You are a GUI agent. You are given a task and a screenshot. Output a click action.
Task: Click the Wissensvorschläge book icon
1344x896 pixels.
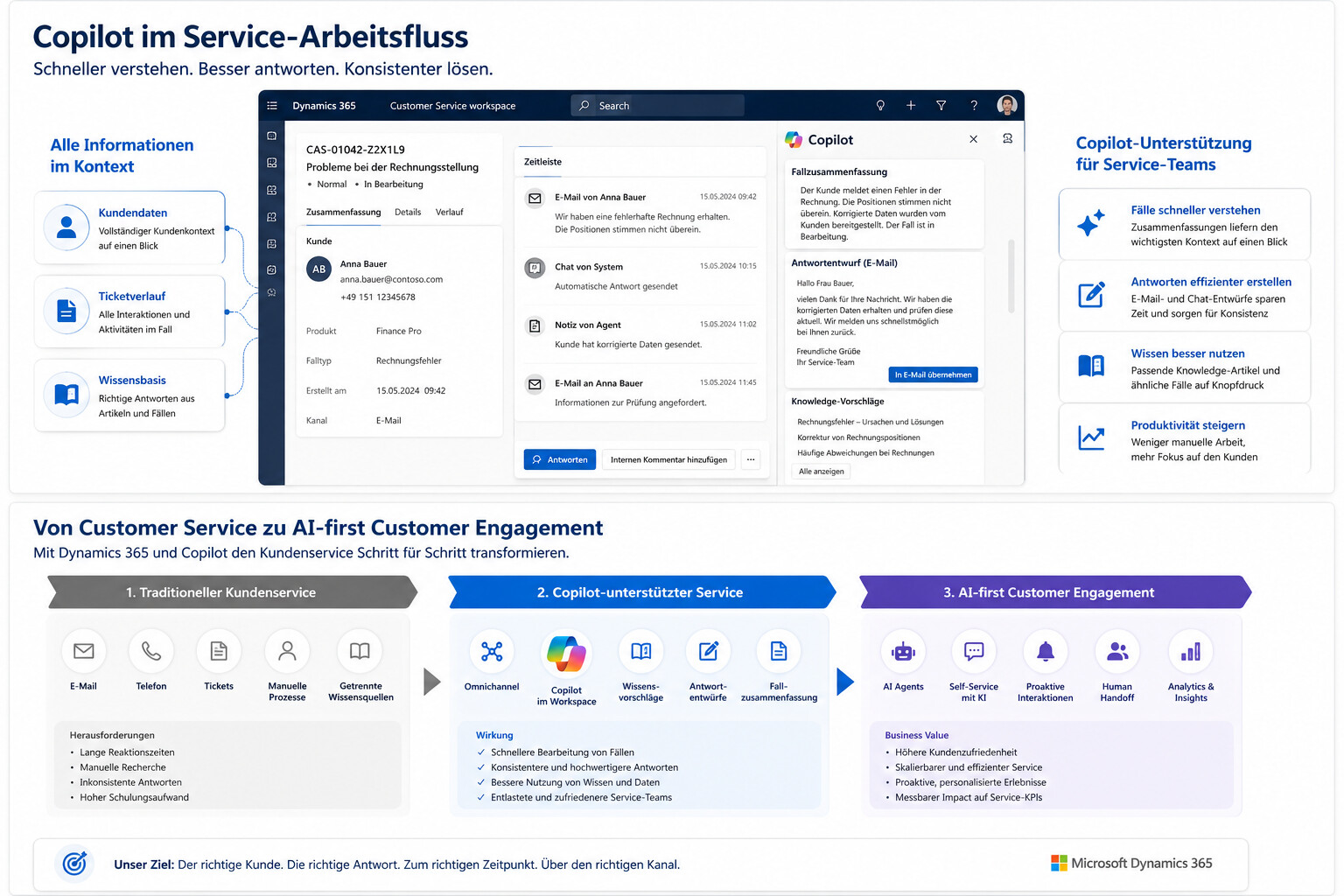[x=641, y=651]
